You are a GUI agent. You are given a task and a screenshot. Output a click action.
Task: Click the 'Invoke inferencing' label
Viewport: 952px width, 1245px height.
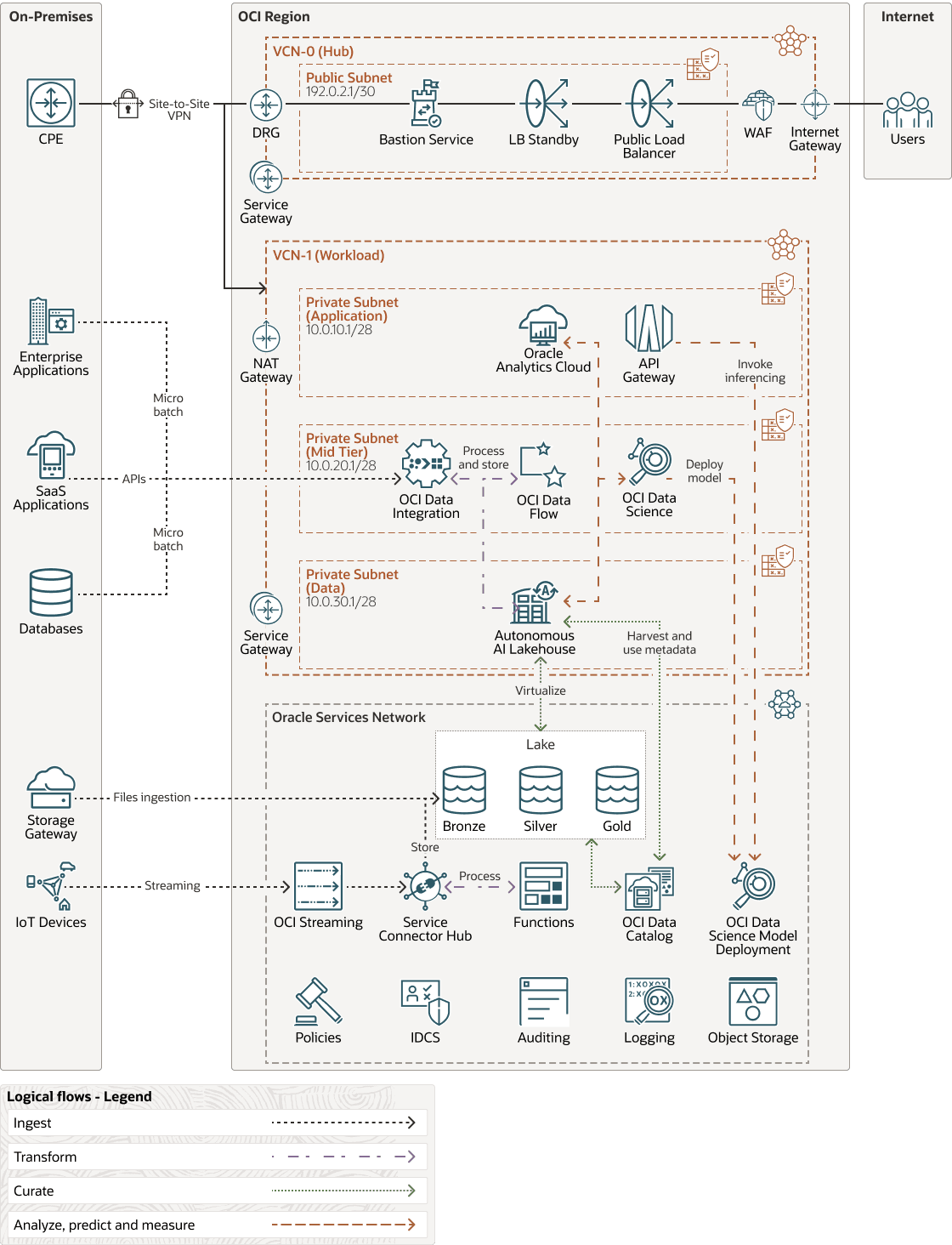[755, 371]
